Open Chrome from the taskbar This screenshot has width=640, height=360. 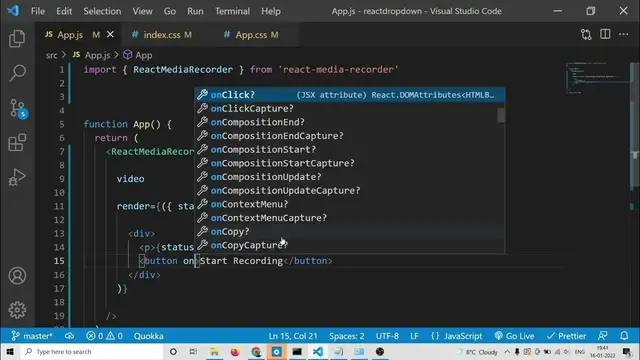pyautogui.click(x=256, y=351)
